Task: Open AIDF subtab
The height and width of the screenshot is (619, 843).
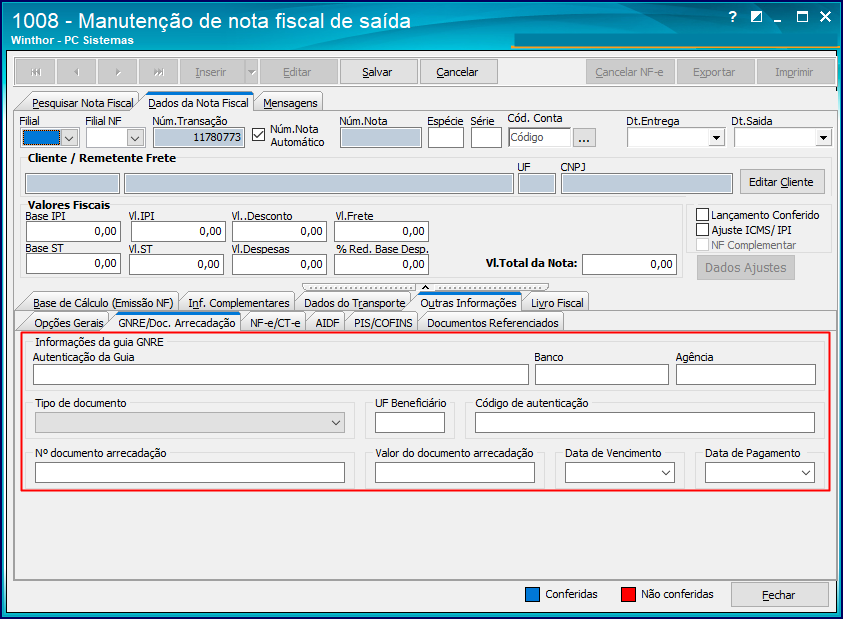Action: click(x=327, y=323)
